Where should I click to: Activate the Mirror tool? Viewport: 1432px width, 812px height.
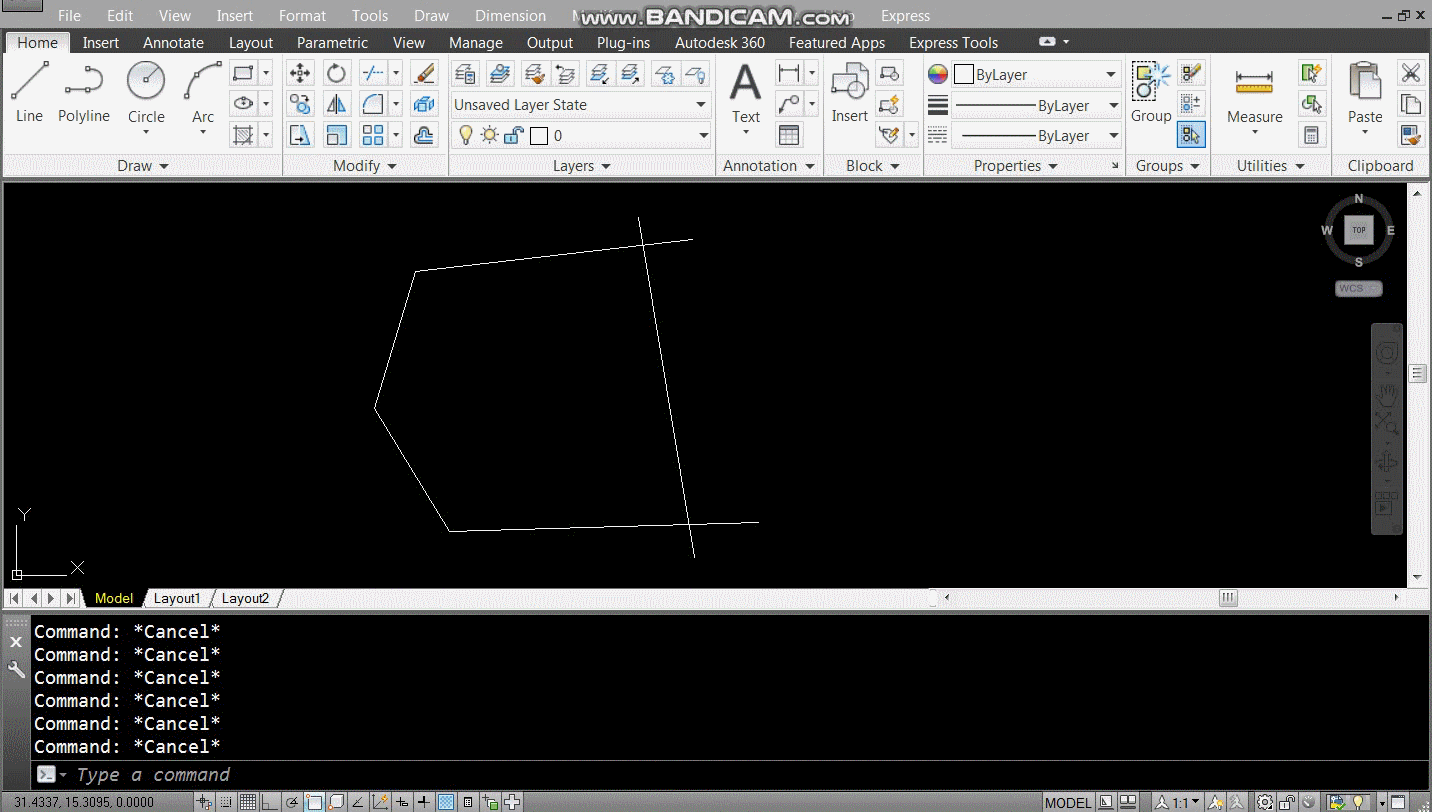(x=337, y=104)
